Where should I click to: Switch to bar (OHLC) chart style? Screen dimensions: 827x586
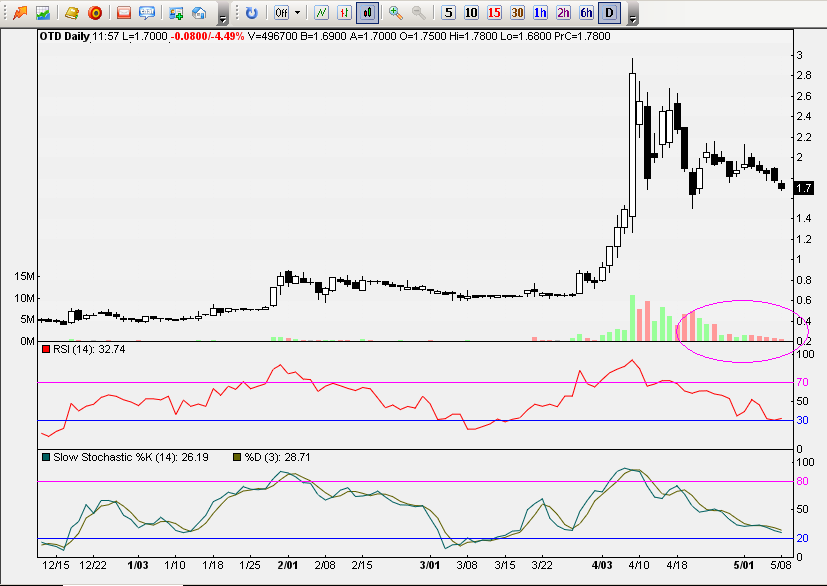coord(344,13)
